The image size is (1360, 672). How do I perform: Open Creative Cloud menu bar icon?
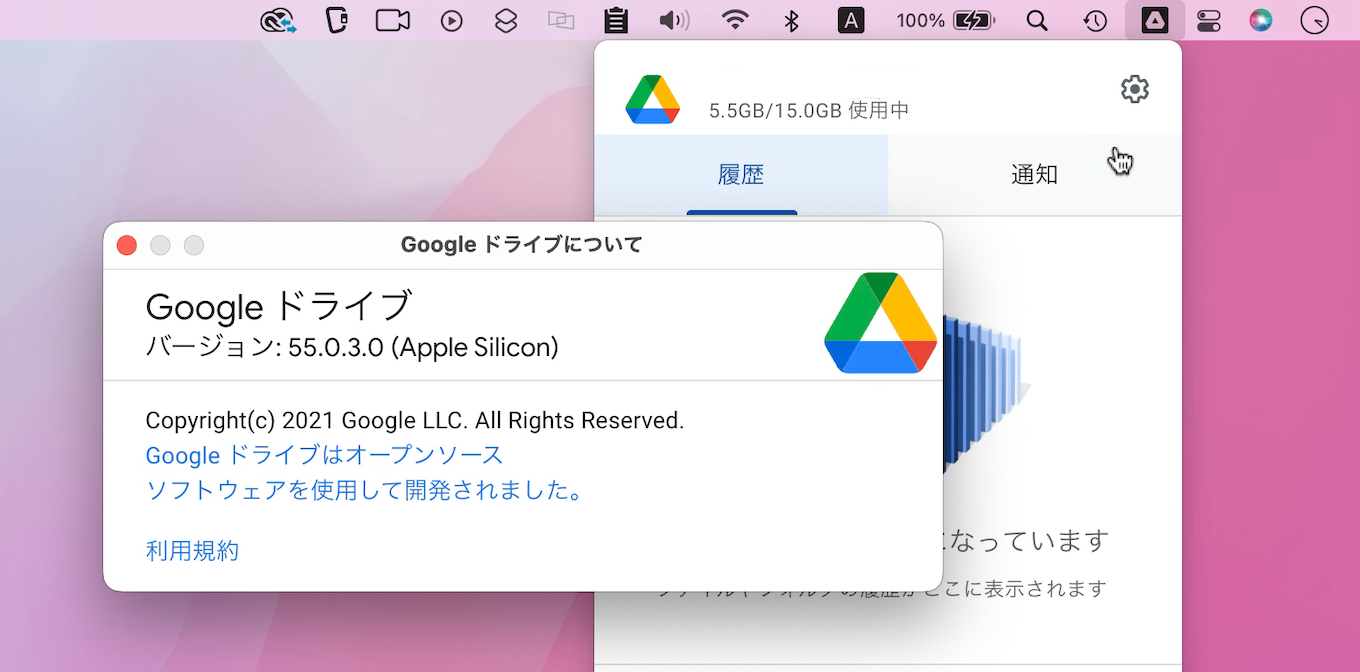tap(278, 20)
